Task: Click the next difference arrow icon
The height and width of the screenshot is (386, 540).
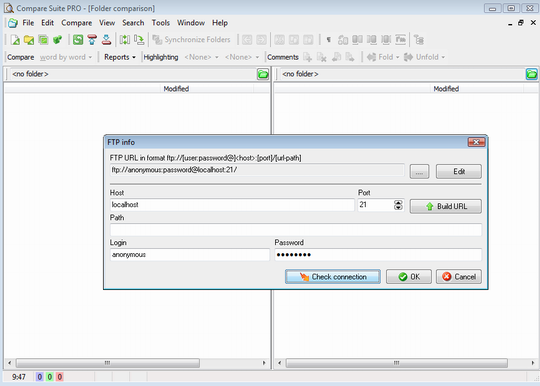Action: pyautogui.click(x=261, y=40)
